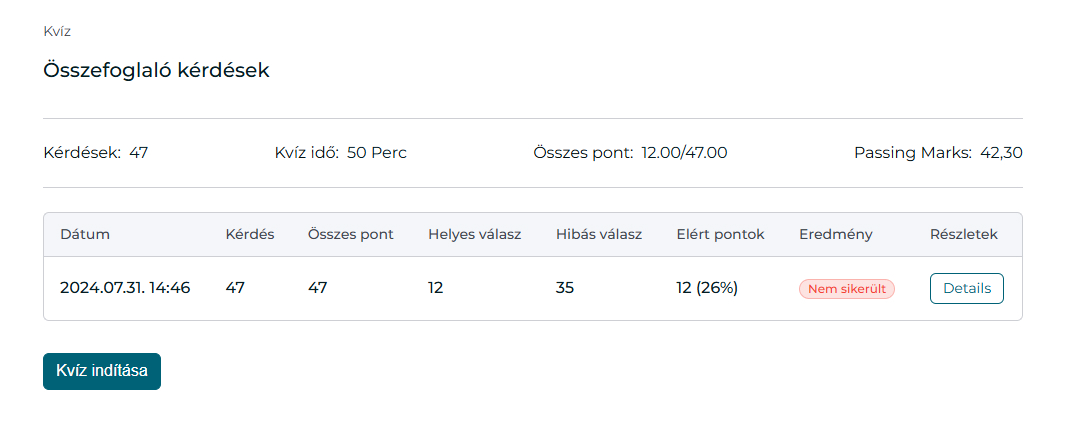Screen dimensions: 1078x440
Task: Select the Hibás válasz column header
Action: [599, 234]
